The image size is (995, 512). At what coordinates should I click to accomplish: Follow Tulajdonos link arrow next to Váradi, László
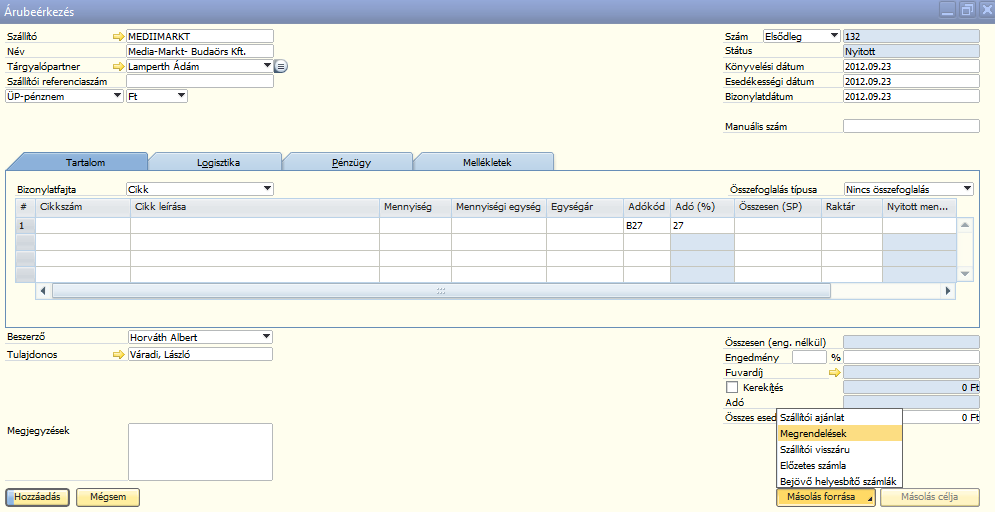coord(119,355)
